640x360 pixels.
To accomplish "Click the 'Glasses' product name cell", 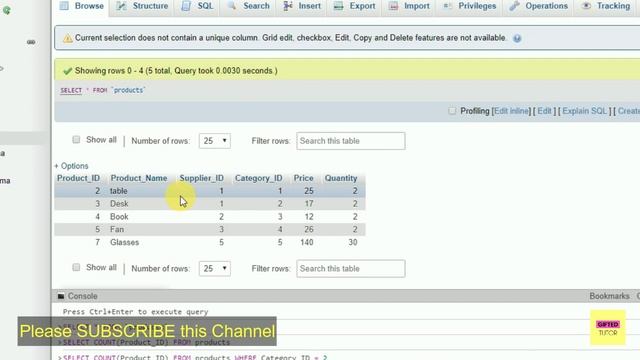I will [124, 242].
